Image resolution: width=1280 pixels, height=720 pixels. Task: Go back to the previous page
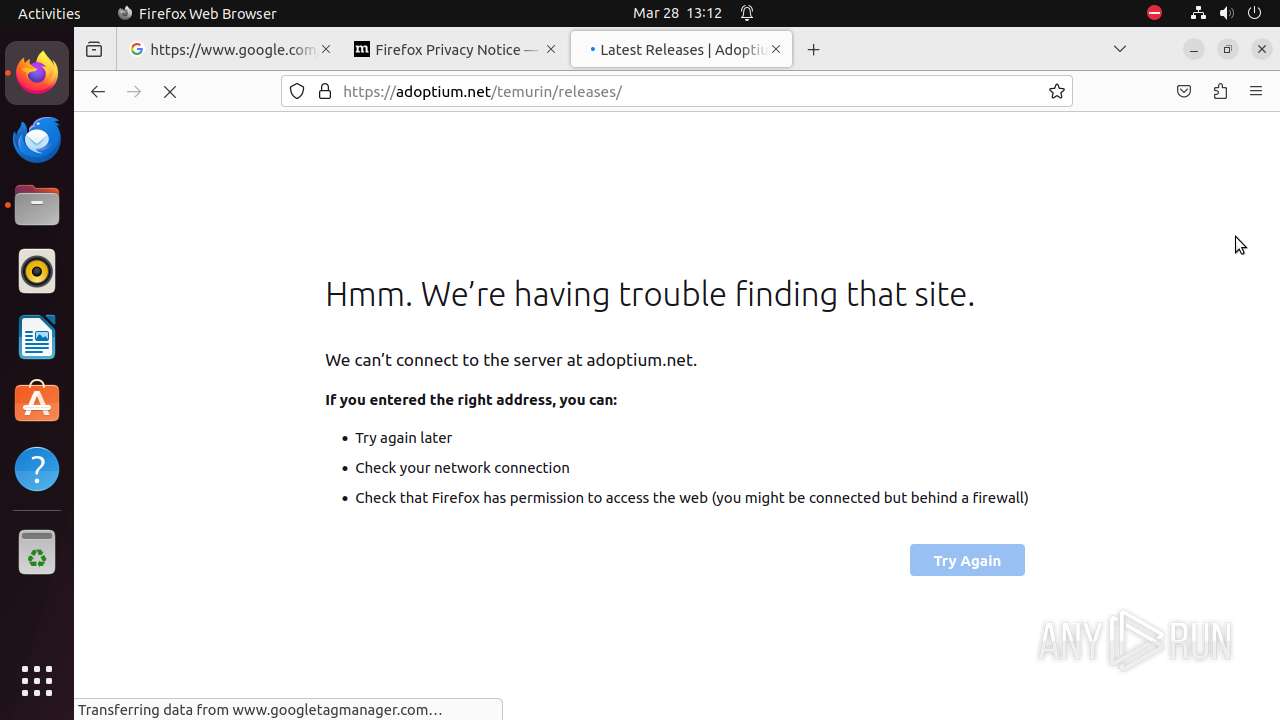(x=97, y=91)
